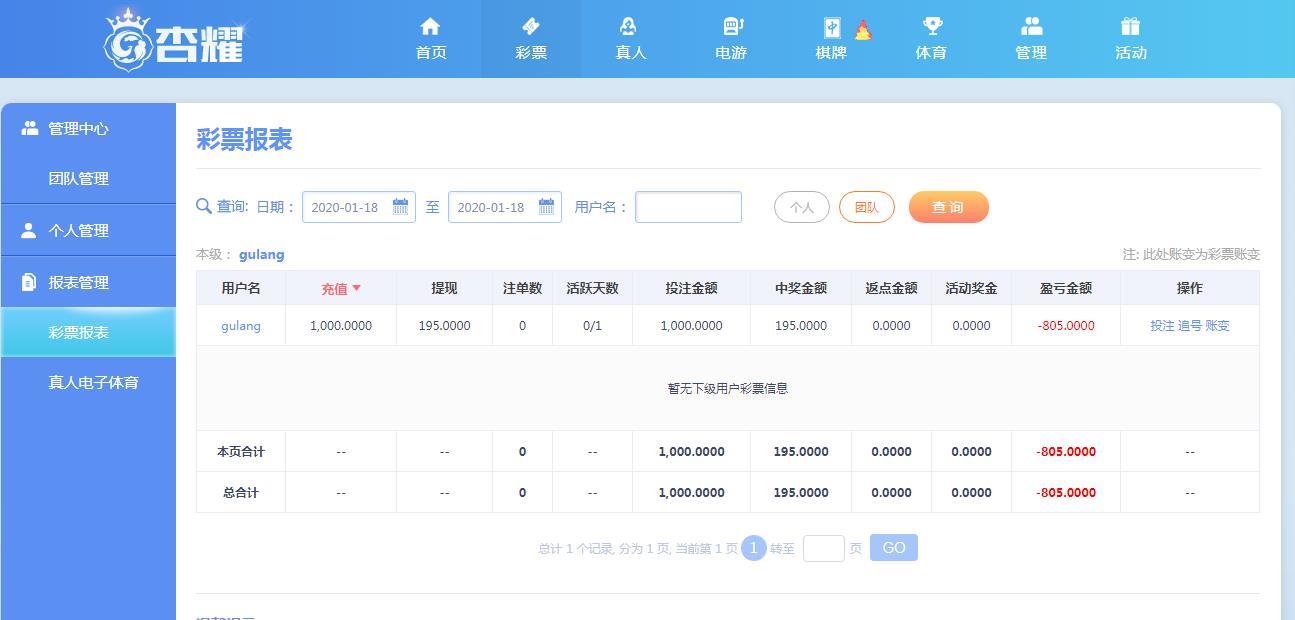Click the flame hot badge beside 棋牌
The image size is (1295, 620).
(x=862, y=30)
